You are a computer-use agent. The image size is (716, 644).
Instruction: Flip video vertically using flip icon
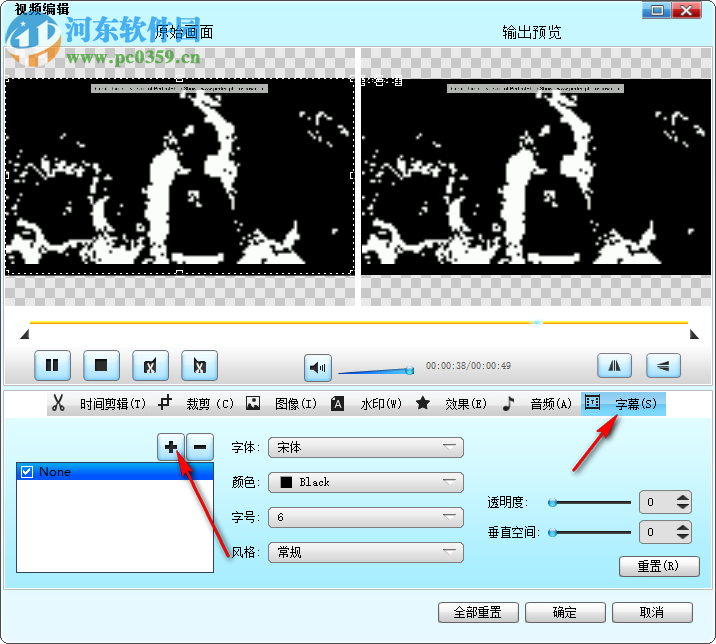(663, 365)
